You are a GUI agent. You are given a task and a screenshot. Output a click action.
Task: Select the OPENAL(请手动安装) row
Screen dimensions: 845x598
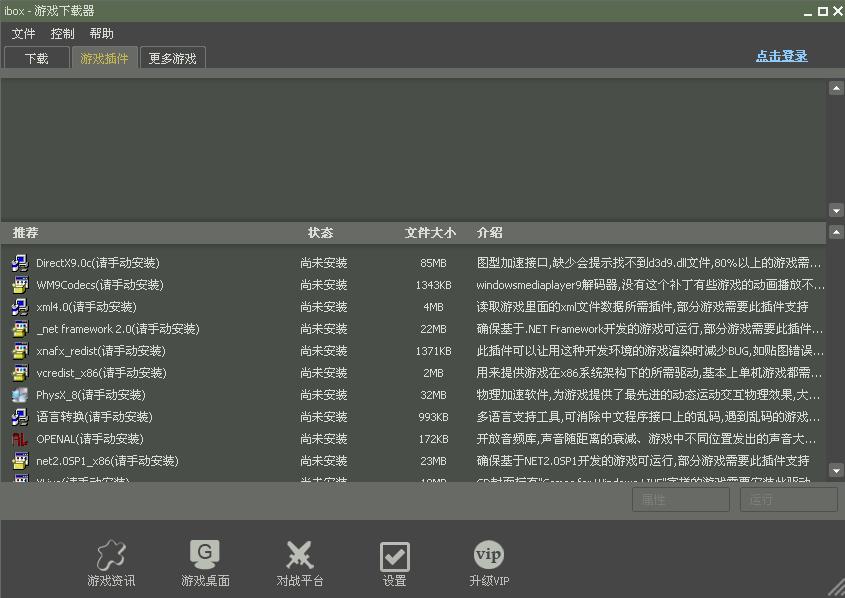pyautogui.click(x=413, y=439)
